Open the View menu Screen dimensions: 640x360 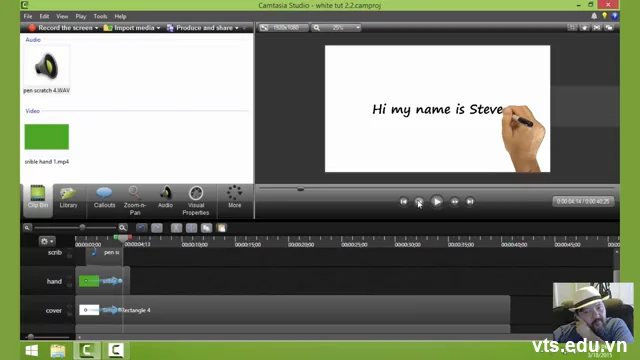(x=62, y=16)
